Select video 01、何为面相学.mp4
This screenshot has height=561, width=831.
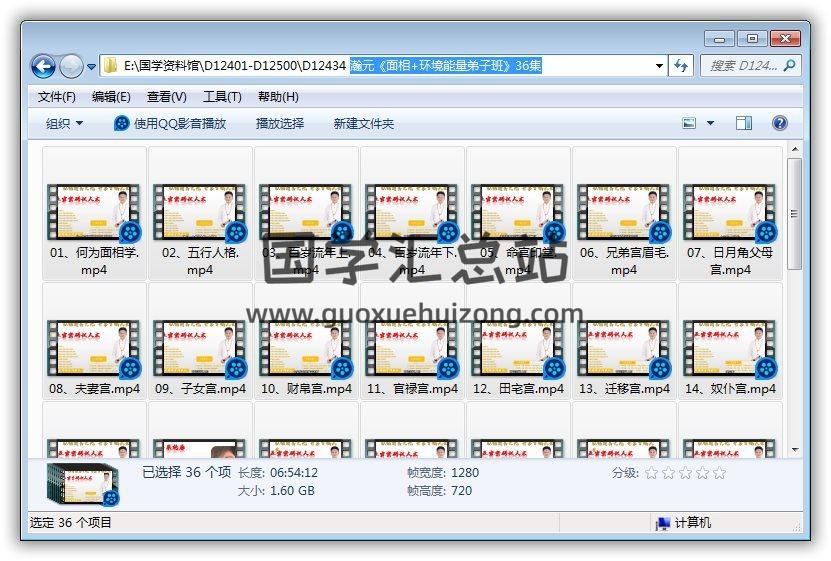[94, 214]
